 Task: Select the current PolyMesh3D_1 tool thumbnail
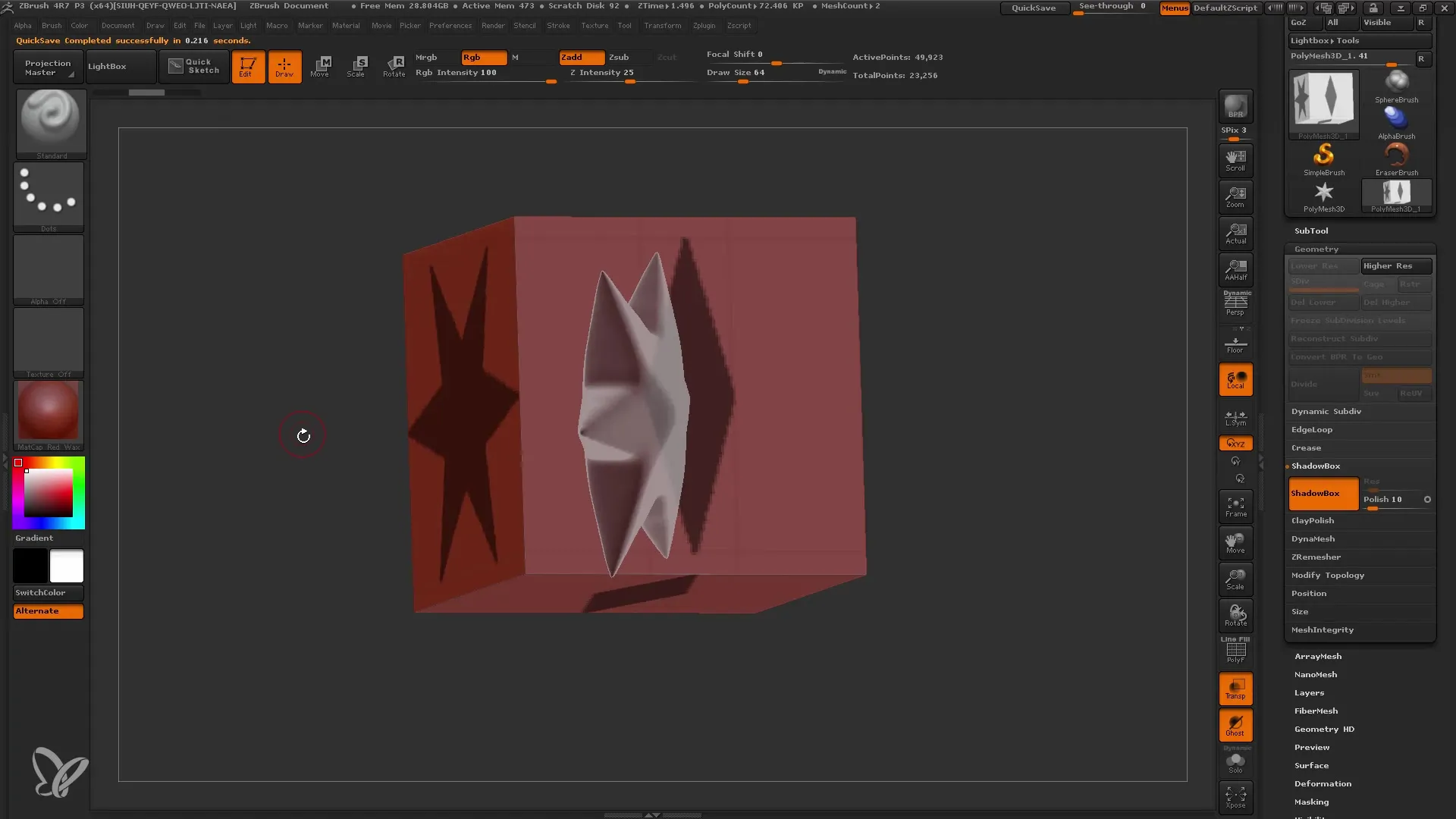1323,105
